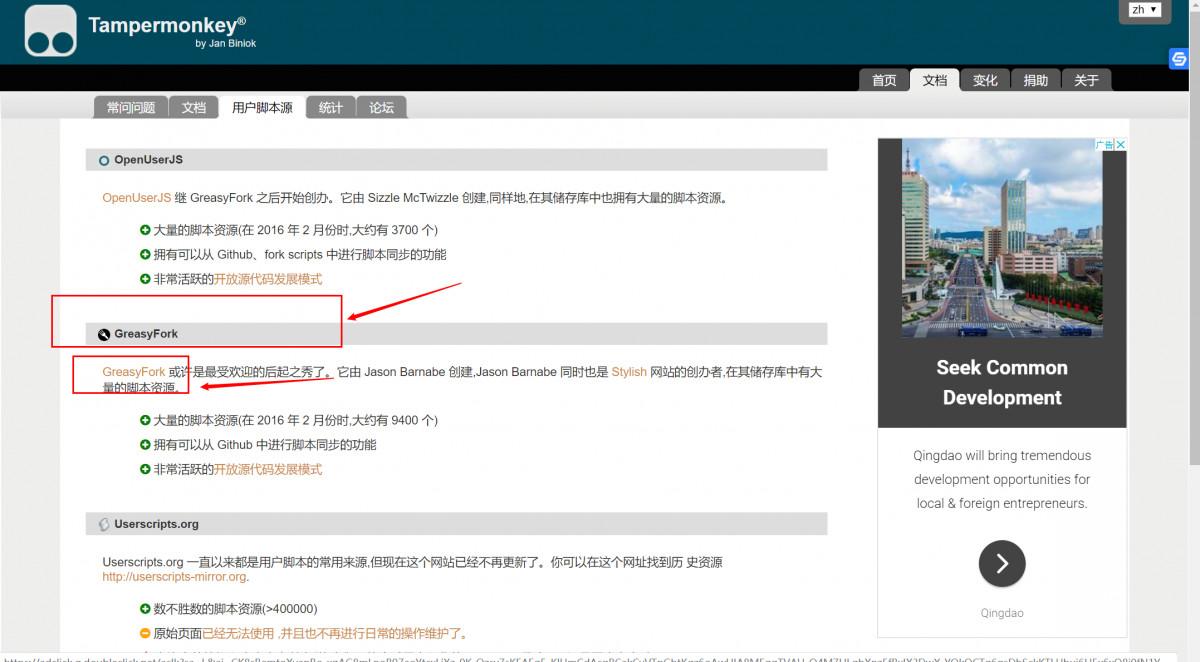Viewport: 1200px width, 662px height.
Task: Click the Userscripts.org section heading text
Action: click(x=156, y=524)
